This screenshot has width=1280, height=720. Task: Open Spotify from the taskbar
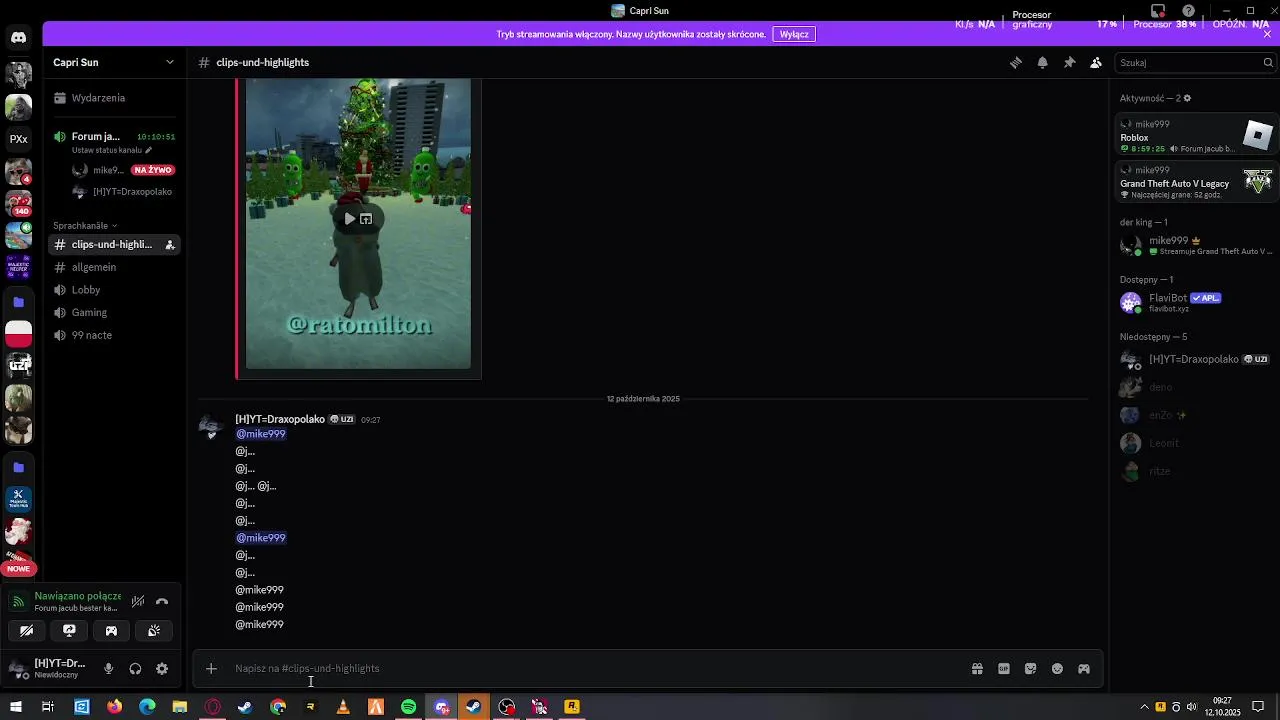click(x=408, y=707)
